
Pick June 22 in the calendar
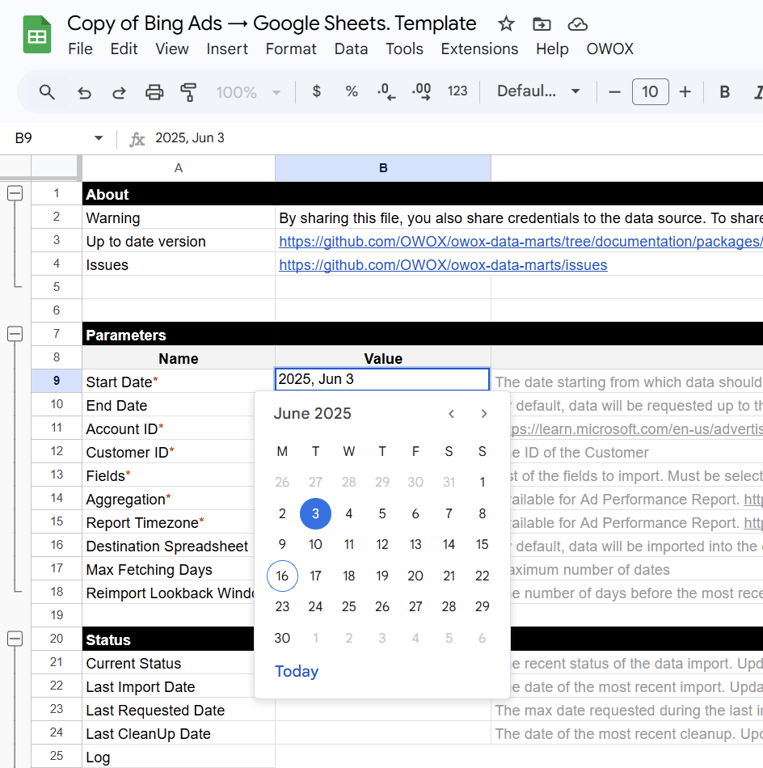[482, 576]
